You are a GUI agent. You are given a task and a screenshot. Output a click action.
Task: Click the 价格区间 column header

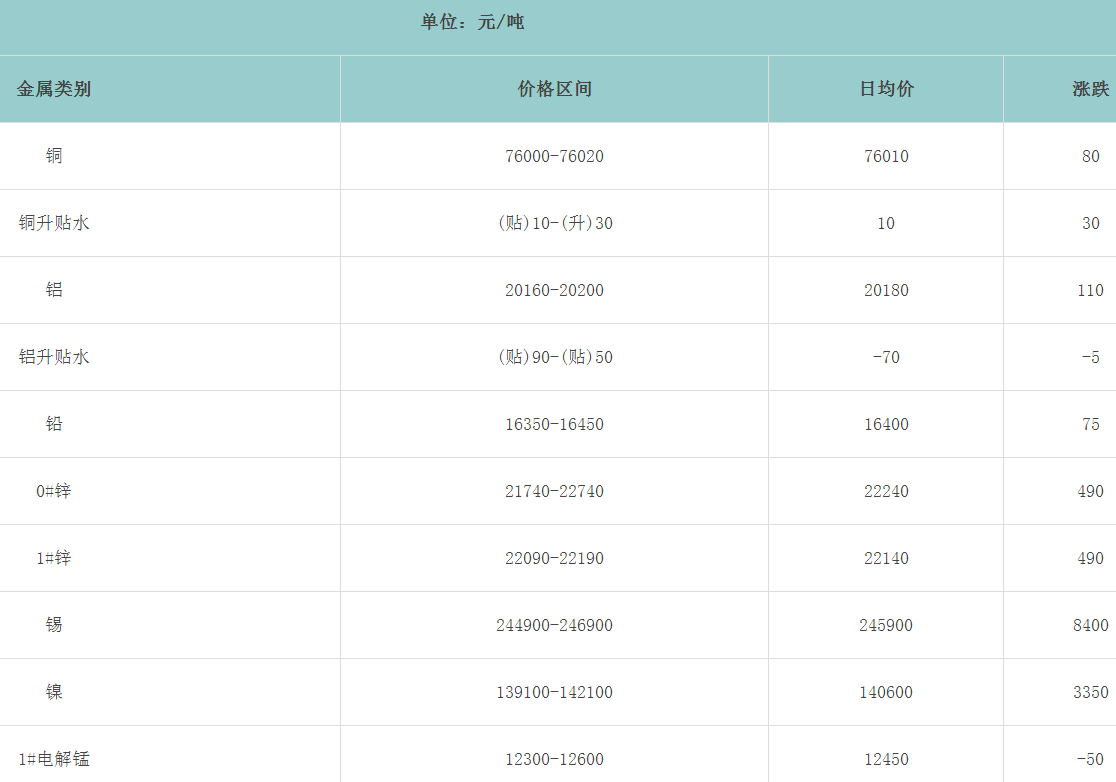[554, 89]
